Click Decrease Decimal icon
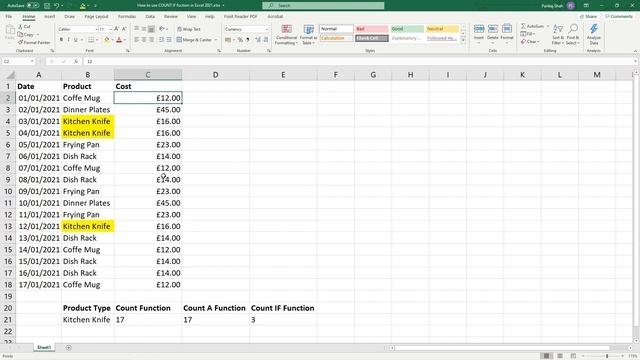640x360 pixels. (266, 40)
